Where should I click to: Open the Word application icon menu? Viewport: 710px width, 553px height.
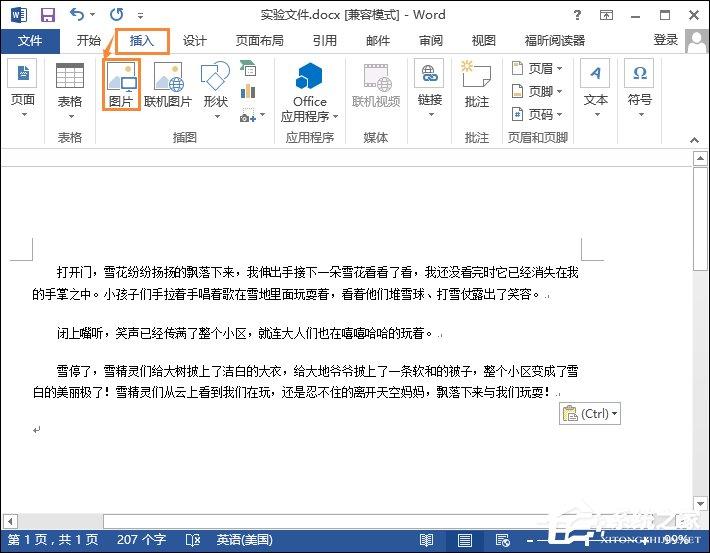point(19,15)
